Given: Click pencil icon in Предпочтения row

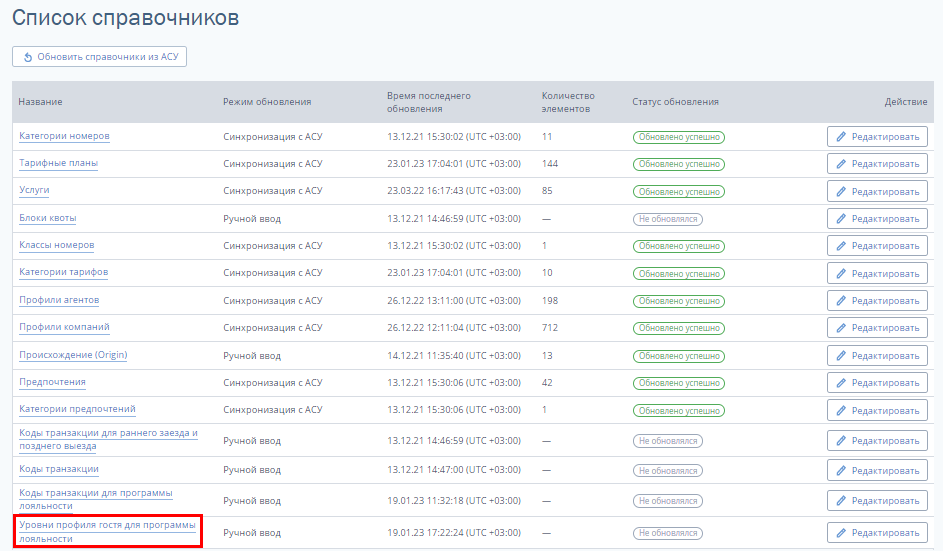Looking at the screenshot, I should (x=841, y=383).
